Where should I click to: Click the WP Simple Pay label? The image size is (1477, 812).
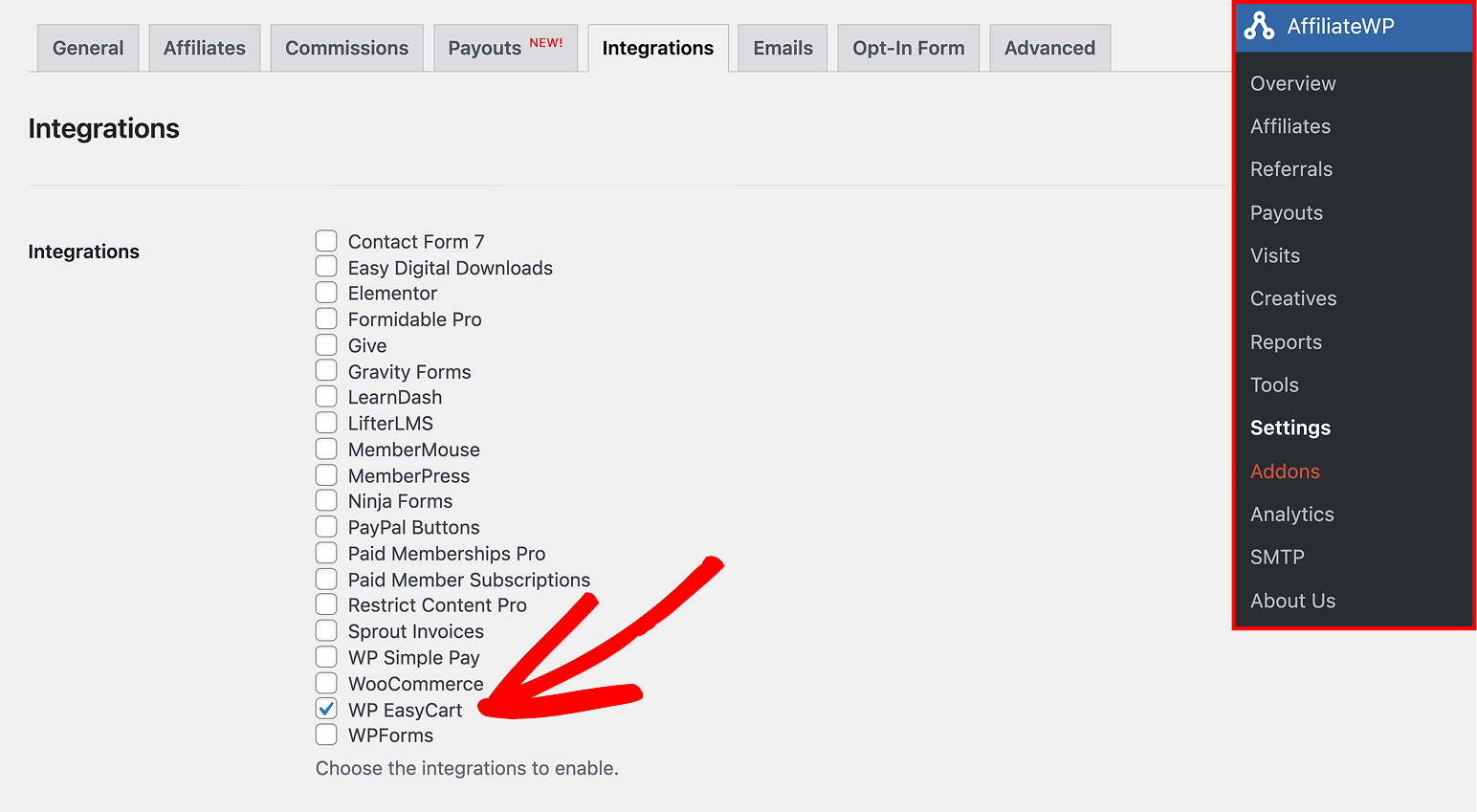[x=413, y=658]
